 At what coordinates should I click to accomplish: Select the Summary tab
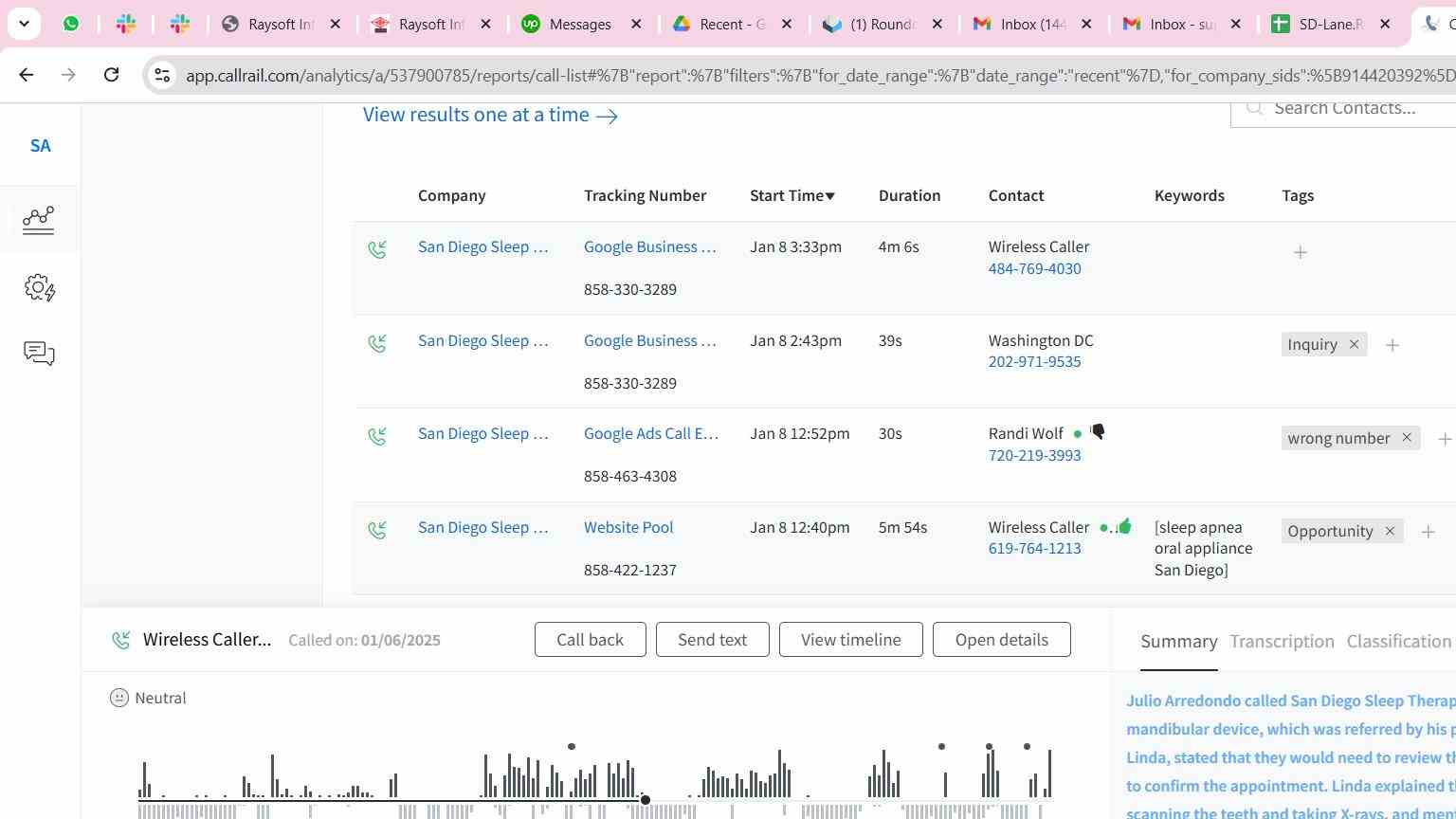tap(1178, 642)
